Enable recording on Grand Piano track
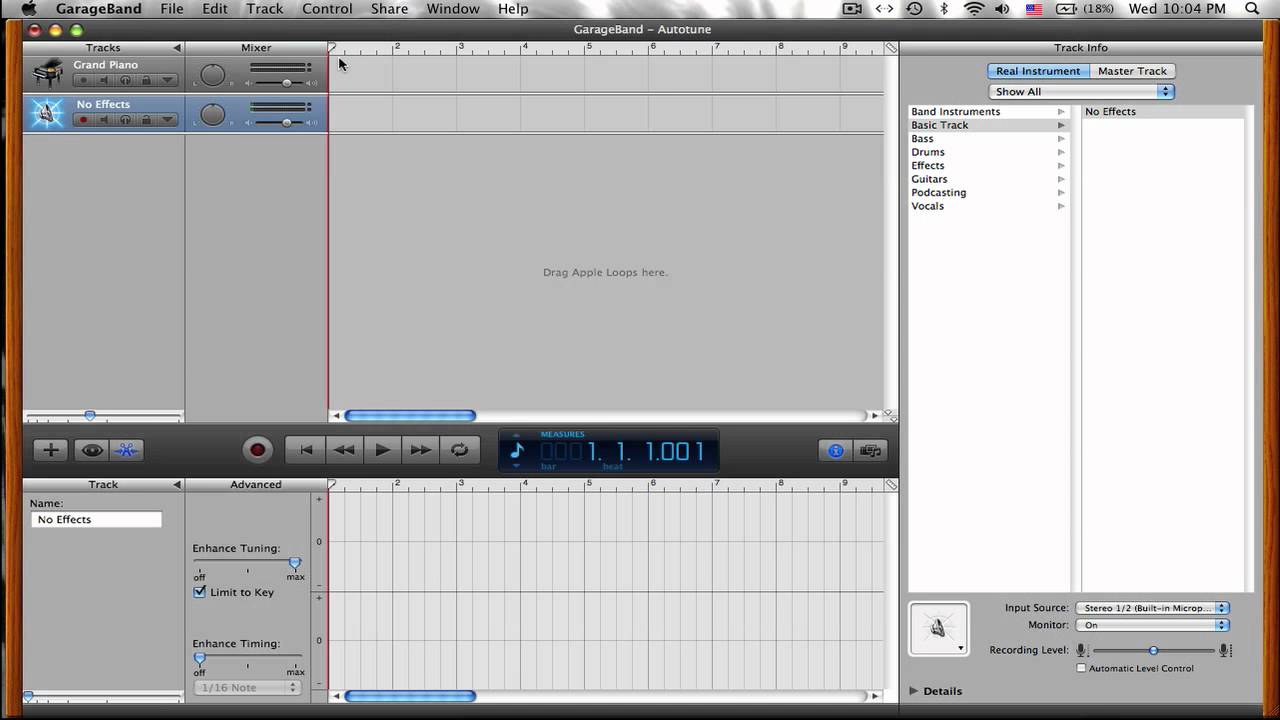The height and width of the screenshot is (720, 1280). (x=84, y=80)
